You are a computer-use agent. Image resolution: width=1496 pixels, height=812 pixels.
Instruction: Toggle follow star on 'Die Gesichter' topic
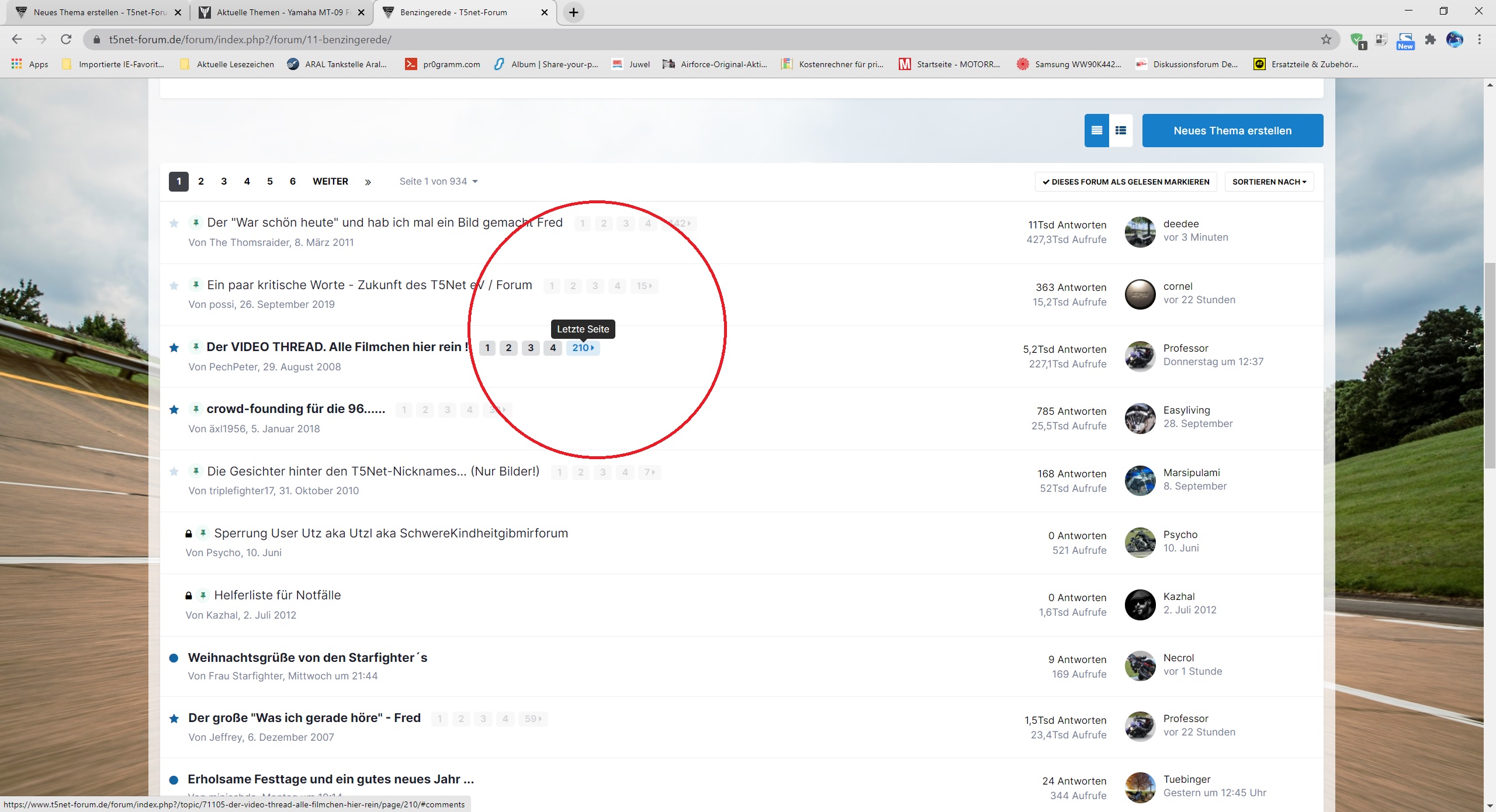pos(174,471)
